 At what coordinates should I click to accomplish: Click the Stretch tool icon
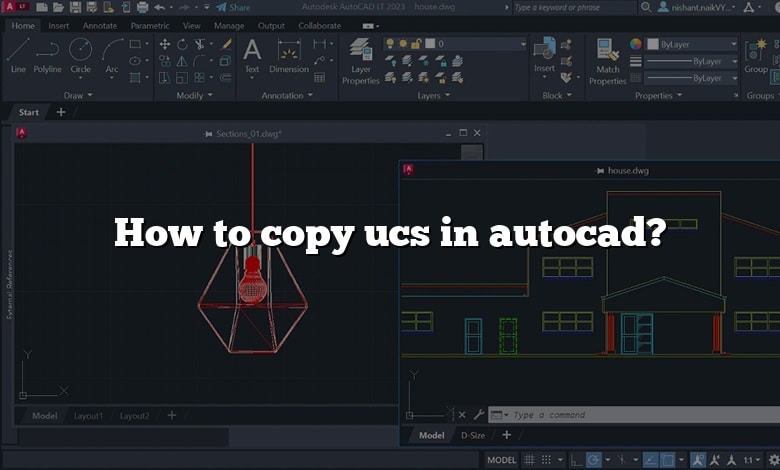(165, 78)
